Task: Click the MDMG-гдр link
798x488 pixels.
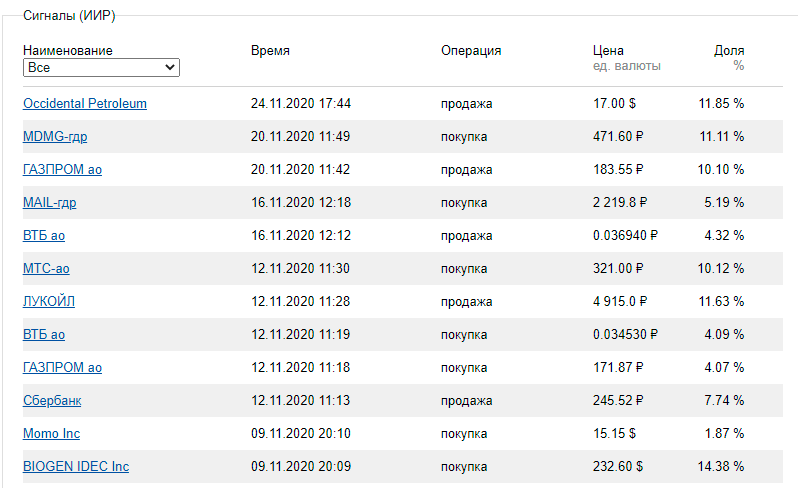Action: click(55, 137)
